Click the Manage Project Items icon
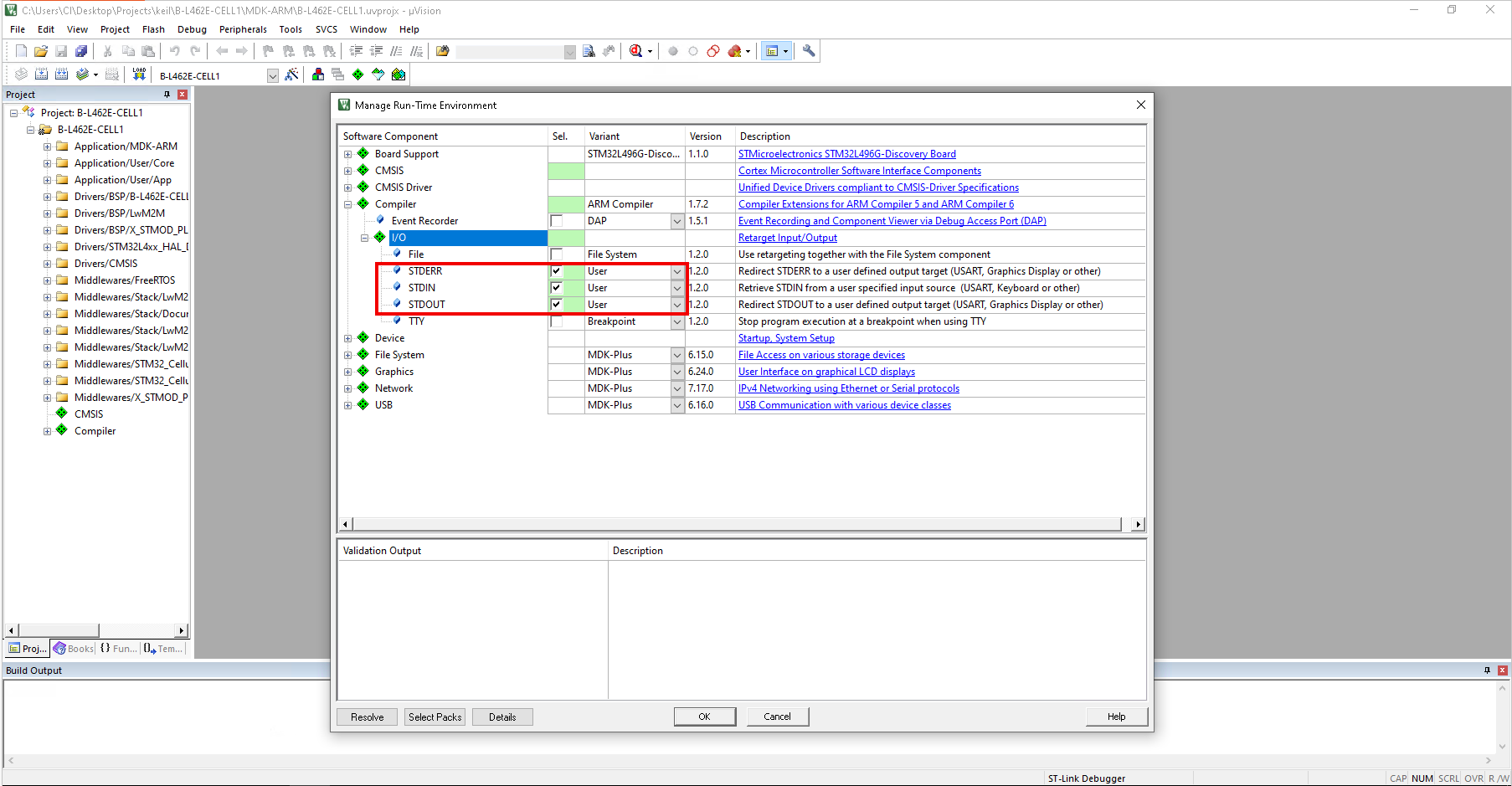1512x786 pixels. pyautogui.click(x=318, y=74)
